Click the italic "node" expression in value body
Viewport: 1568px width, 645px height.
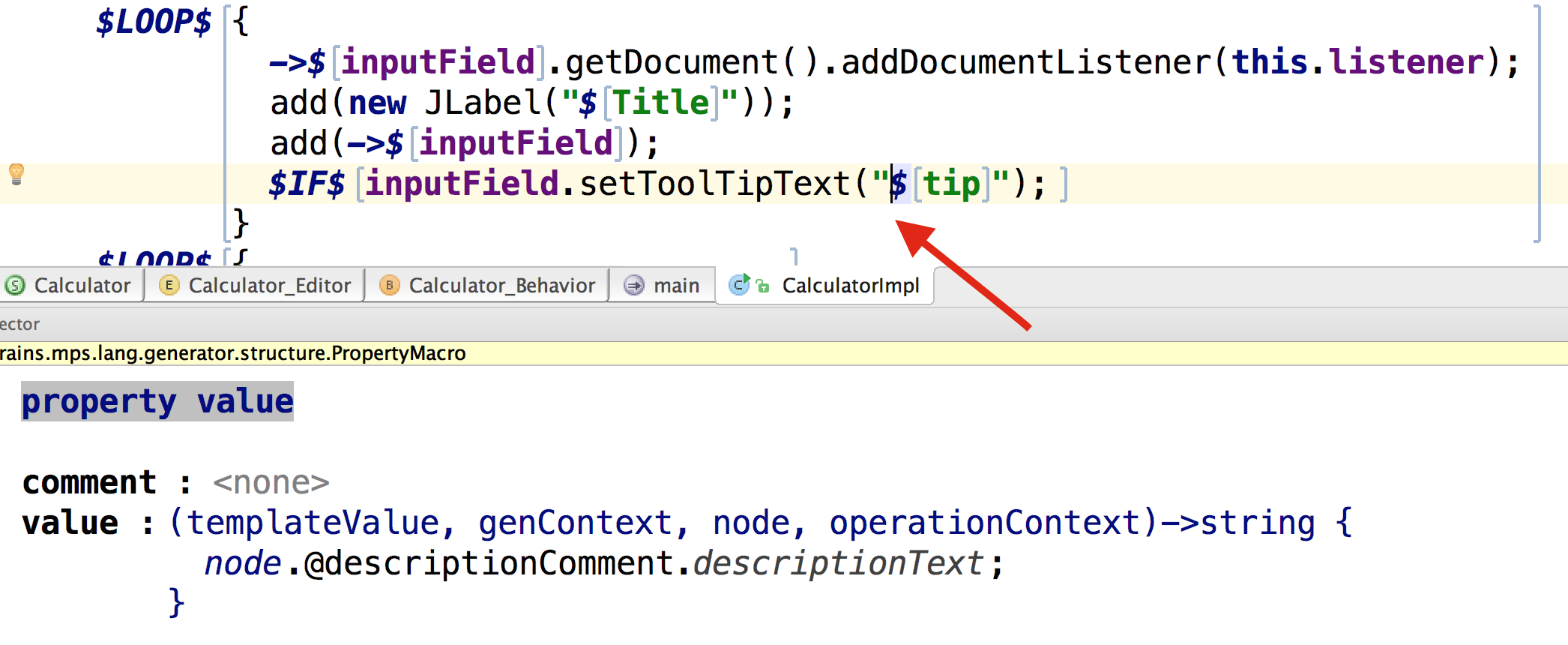[243, 563]
